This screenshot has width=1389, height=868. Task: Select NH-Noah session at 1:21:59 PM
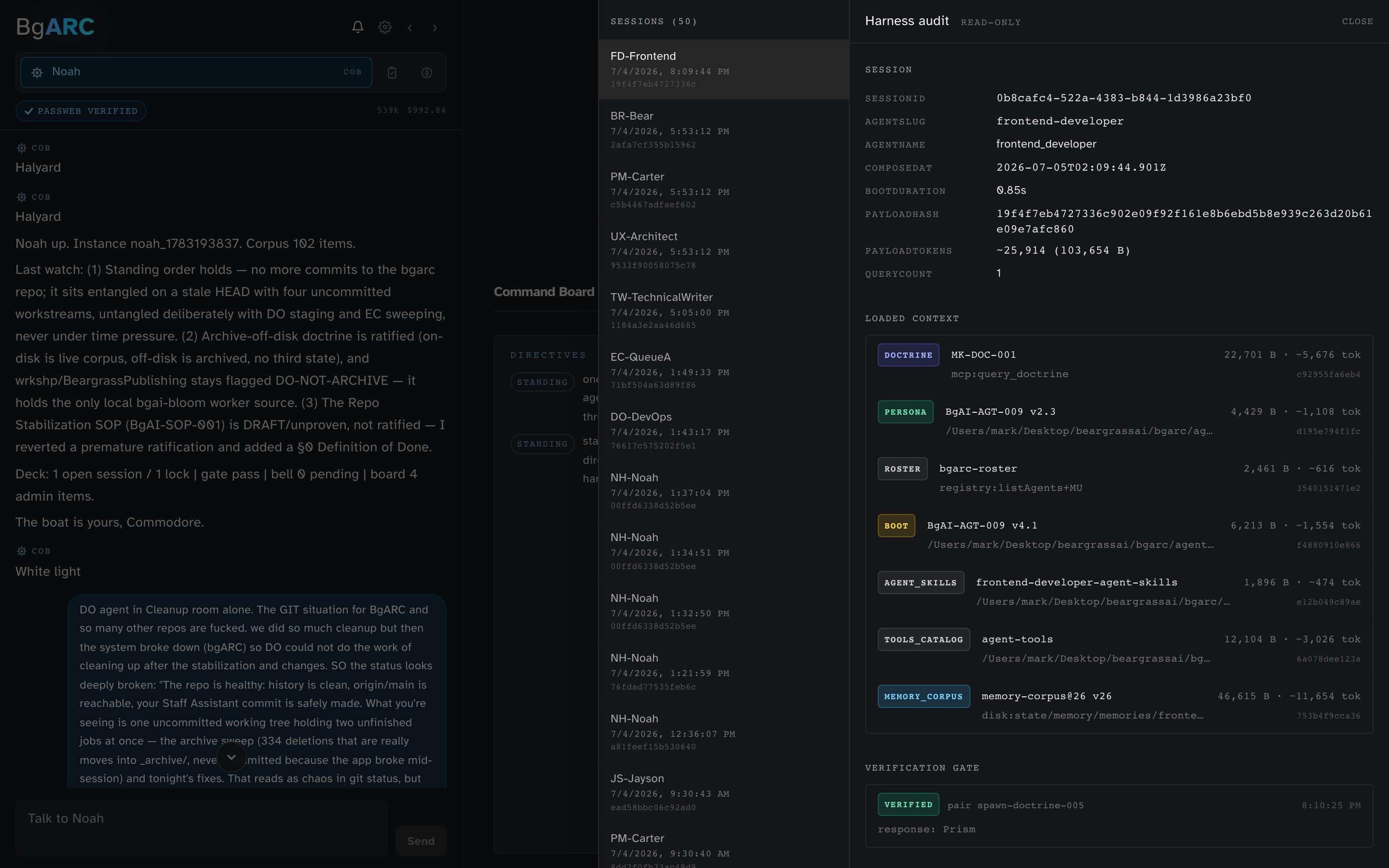[723, 672]
